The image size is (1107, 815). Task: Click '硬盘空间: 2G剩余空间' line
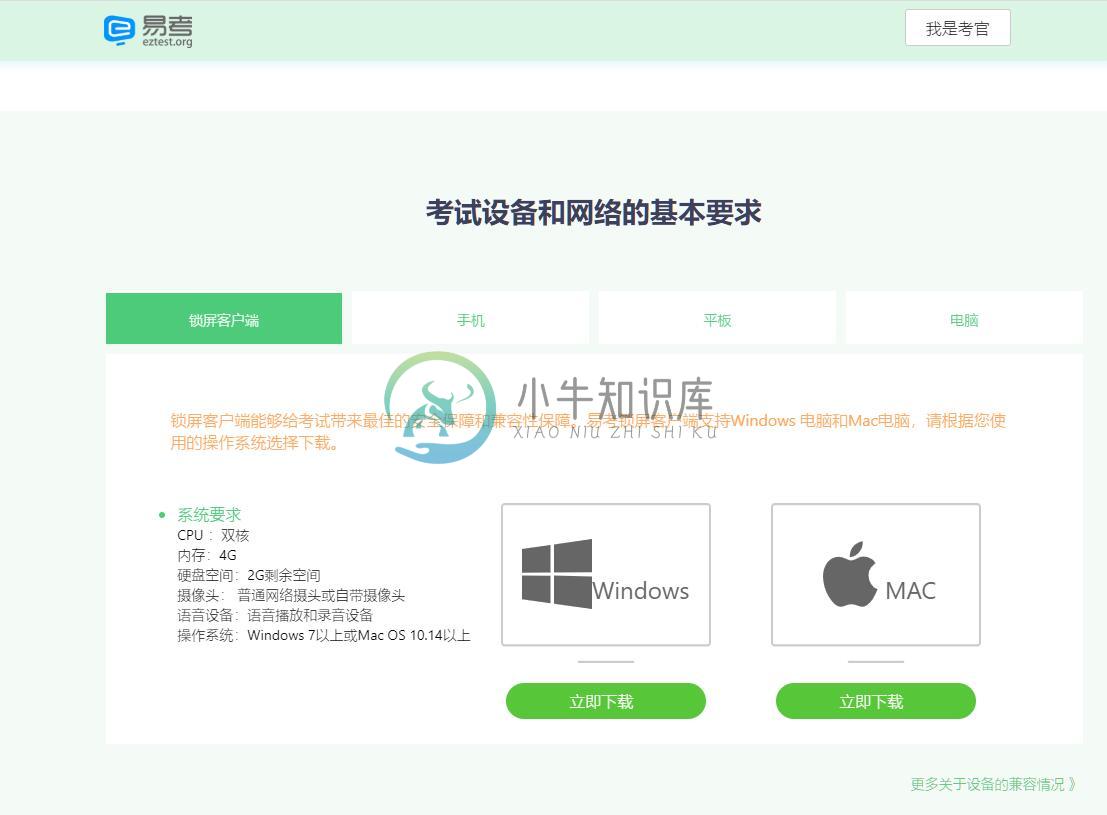(249, 575)
